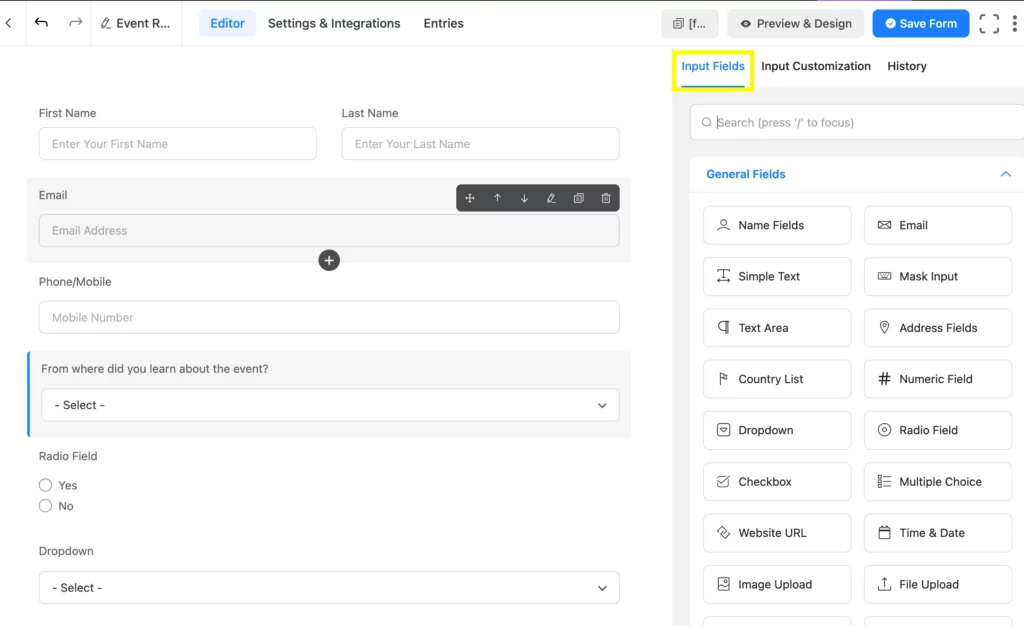Image resolution: width=1024 pixels, height=626 pixels.
Task: Click the Save Form button
Action: [920, 23]
